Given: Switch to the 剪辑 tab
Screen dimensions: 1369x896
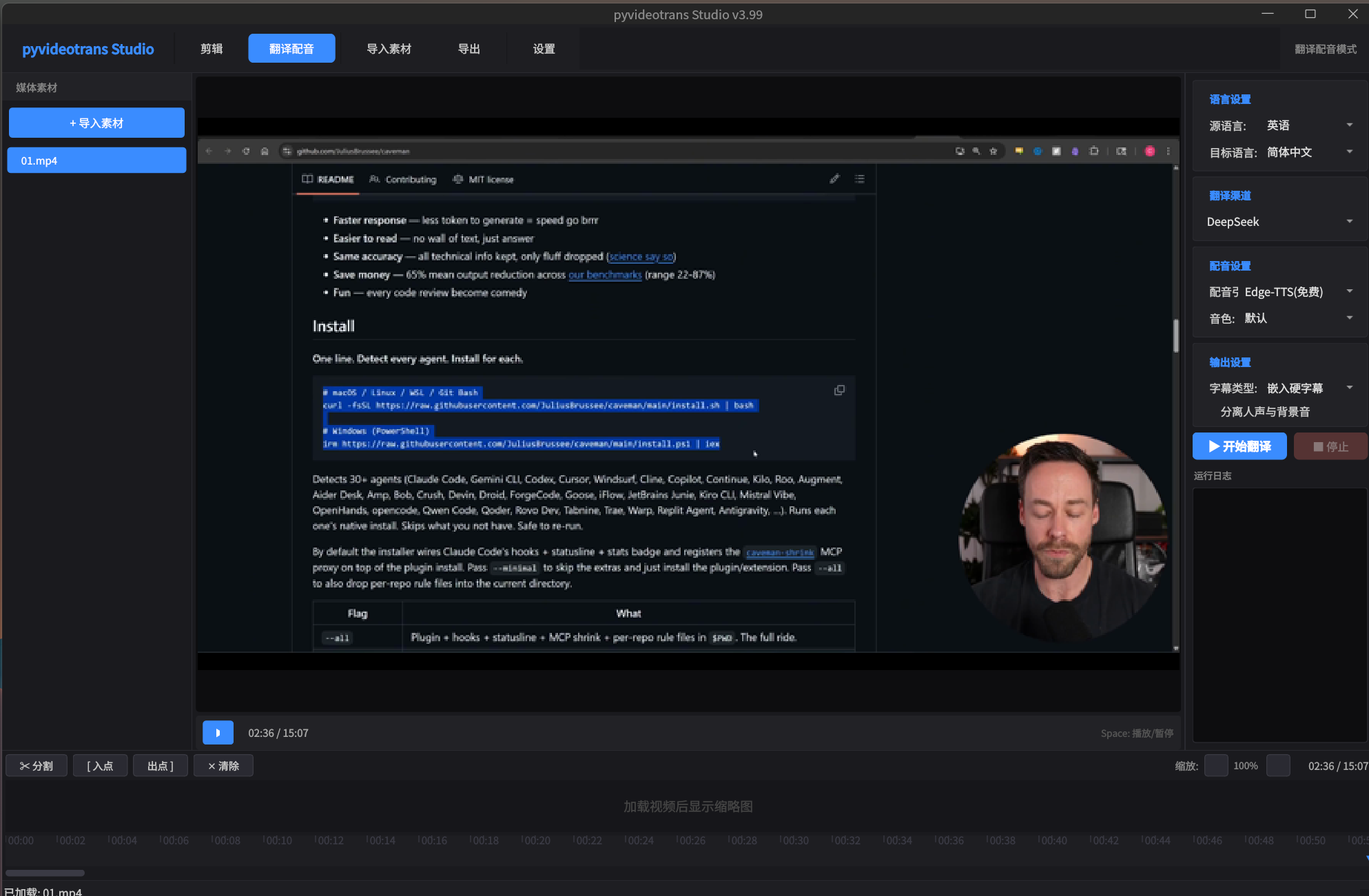Looking at the screenshot, I should pos(212,49).
